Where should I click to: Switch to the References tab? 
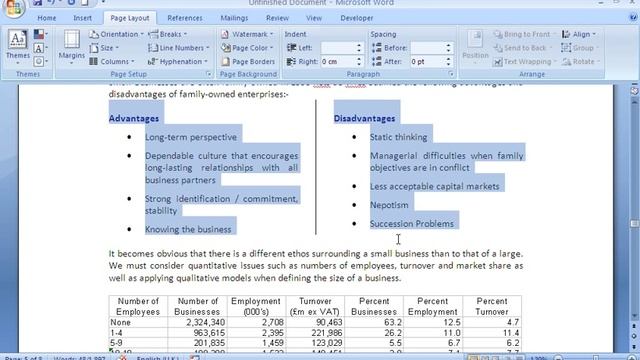pos(184,18)
